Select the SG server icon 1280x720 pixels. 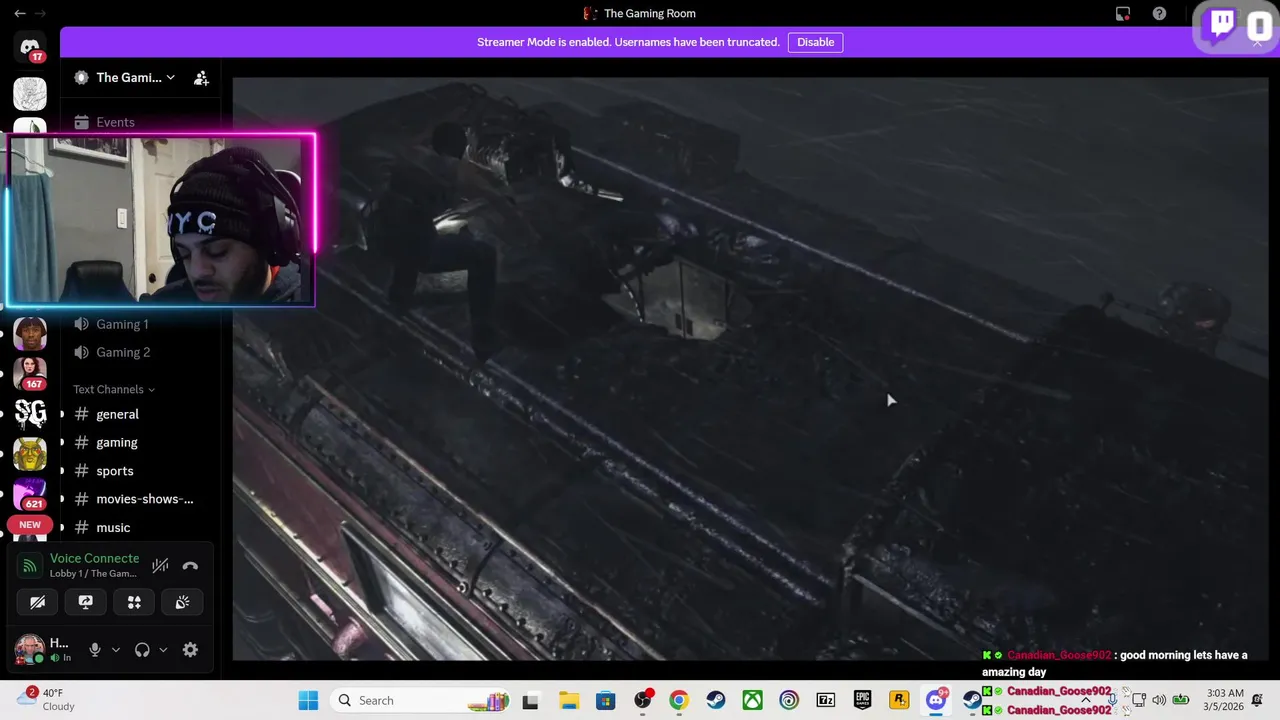tap(30, 413)
